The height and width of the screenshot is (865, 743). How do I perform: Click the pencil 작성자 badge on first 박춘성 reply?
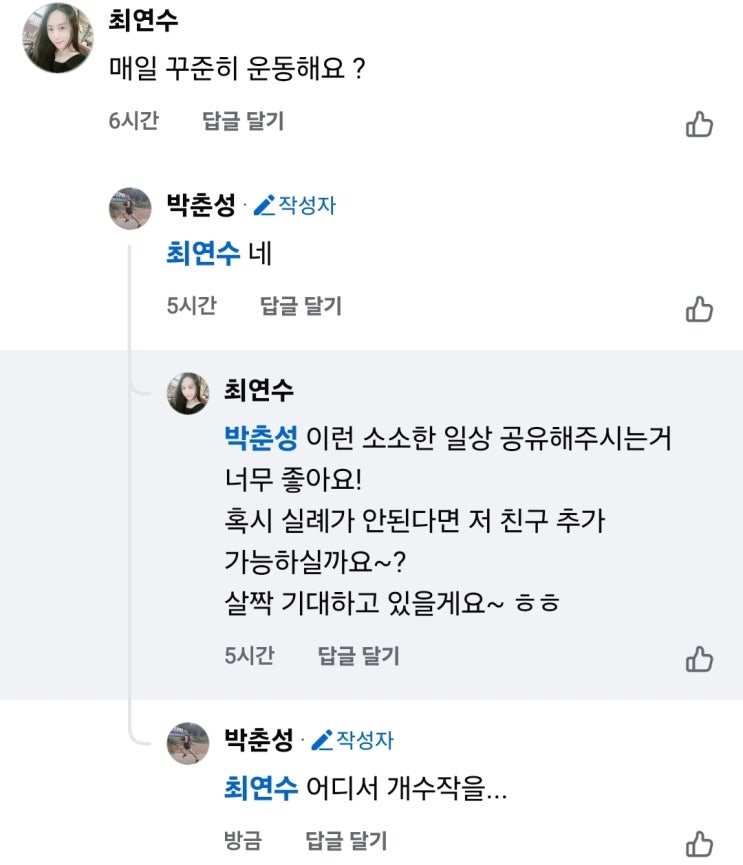295,206
